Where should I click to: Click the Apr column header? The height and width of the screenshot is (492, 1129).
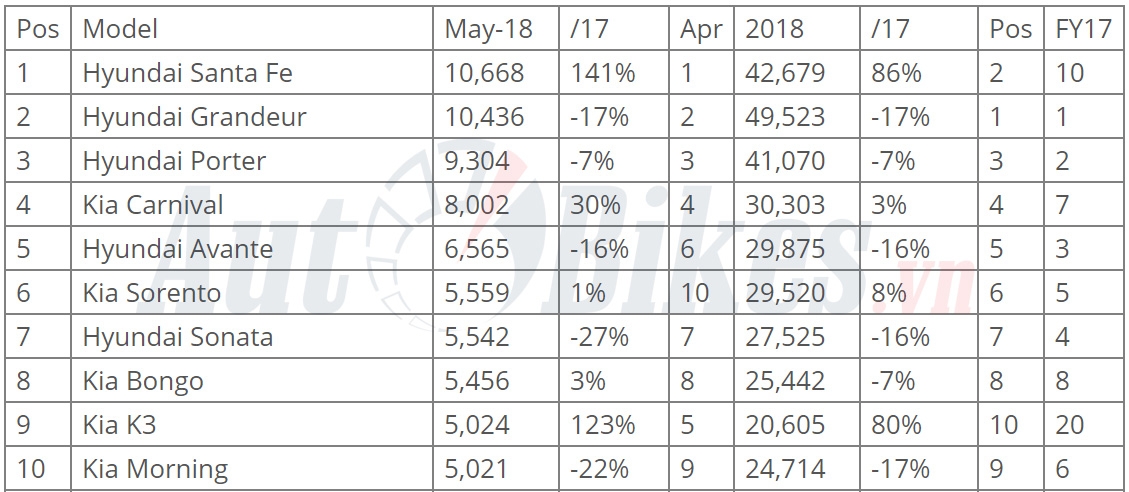(x=701, y=29)
